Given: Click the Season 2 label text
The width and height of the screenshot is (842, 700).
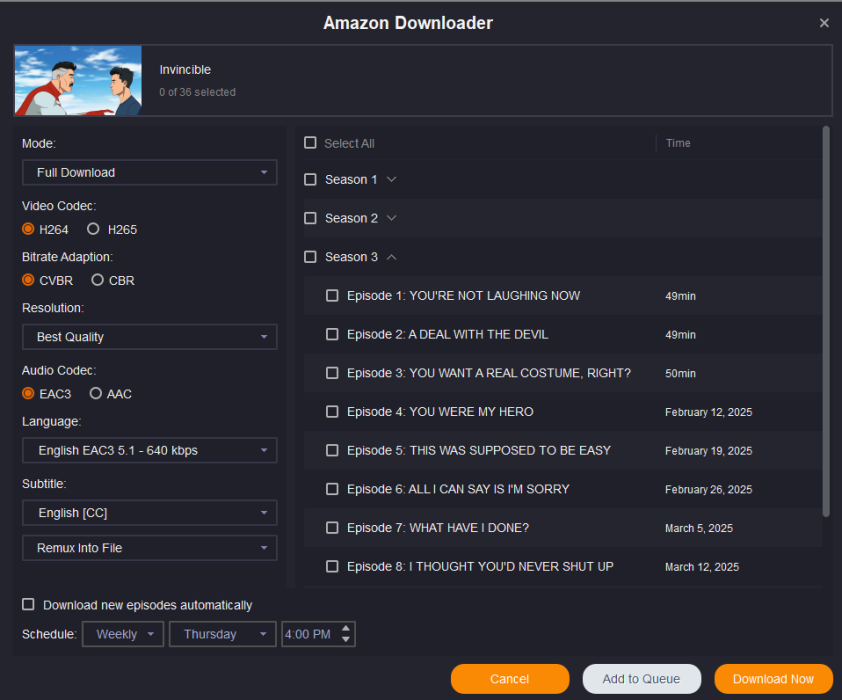Looking at the screenshot, I should click(351, 218).
